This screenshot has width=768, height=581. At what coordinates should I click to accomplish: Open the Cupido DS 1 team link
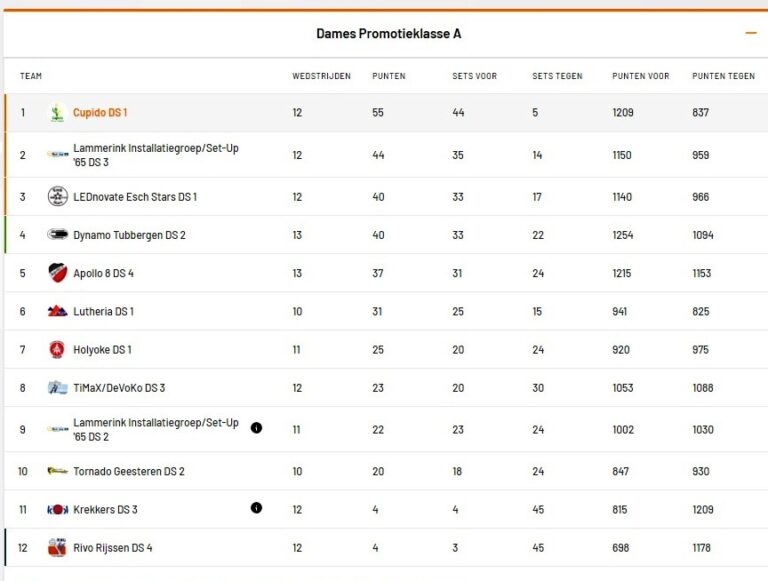[x=100, y=113]
